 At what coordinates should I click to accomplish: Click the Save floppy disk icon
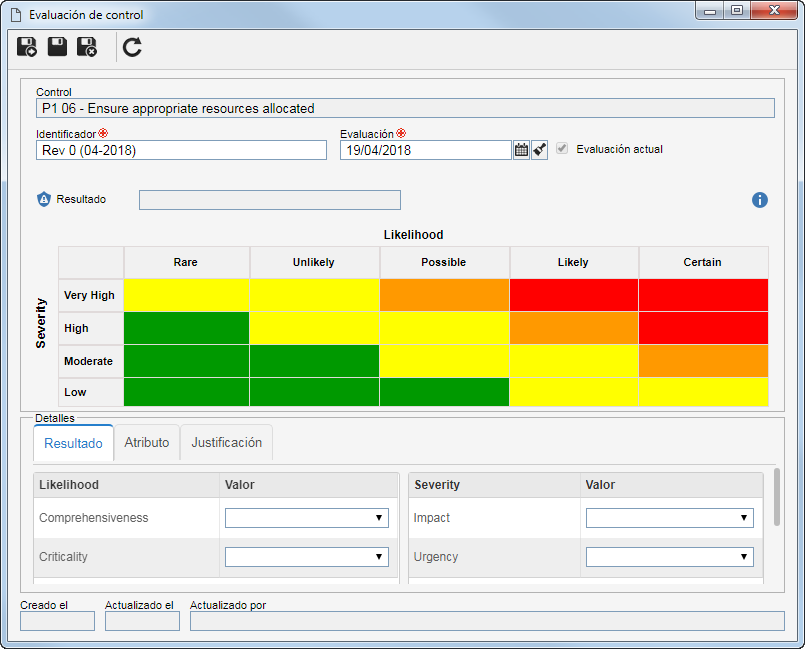57,47
